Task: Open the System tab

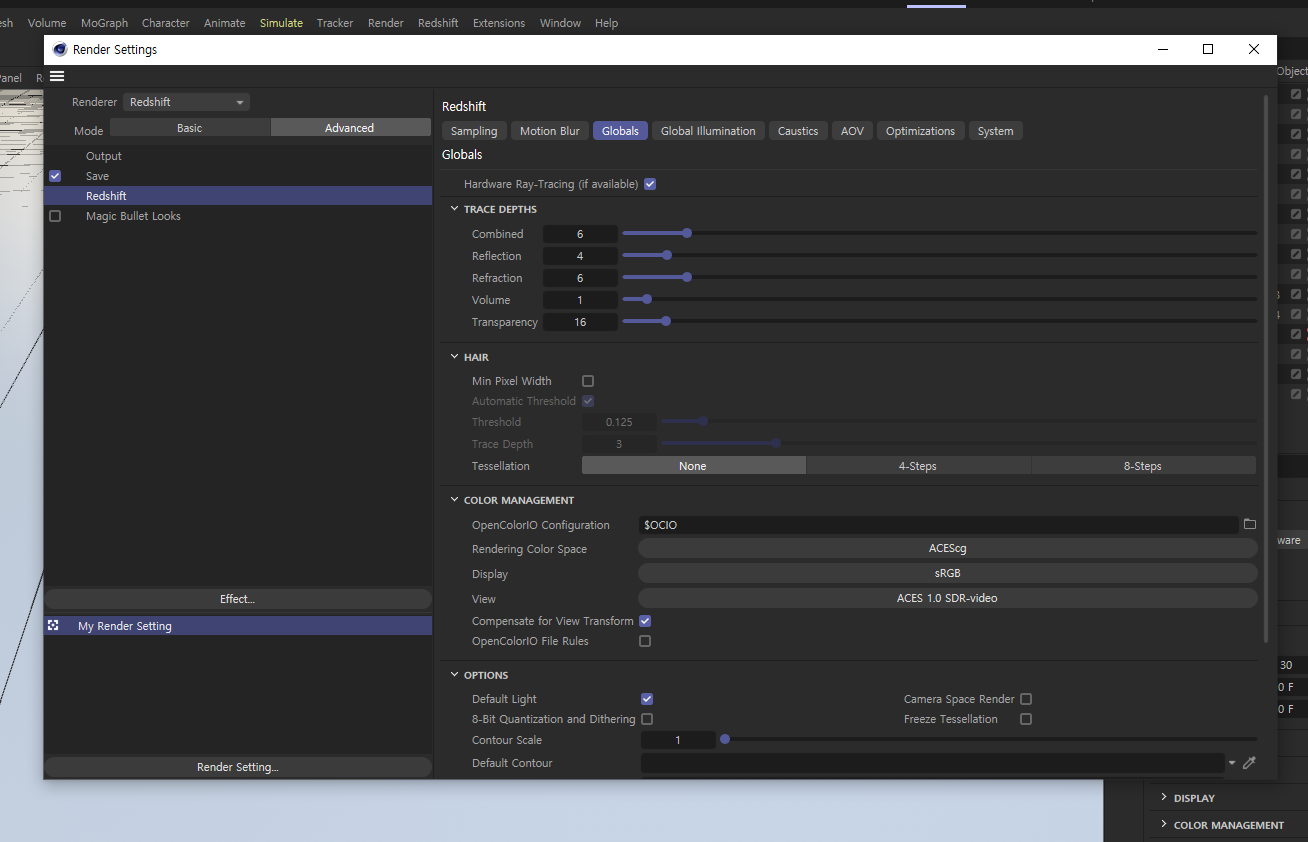Action: click(x=995, y=131)
